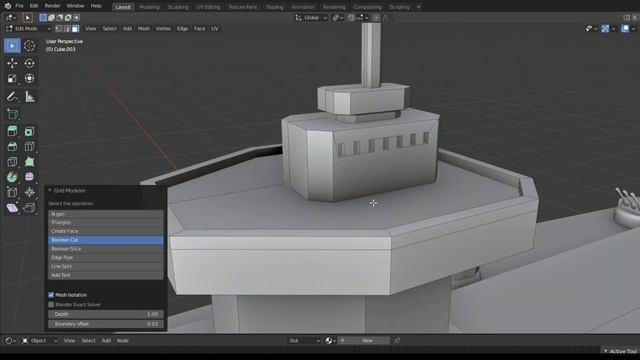Select the Shrink/Fatten tool
The width and height of the screenshot is (640, 360).
coord(29,192)
